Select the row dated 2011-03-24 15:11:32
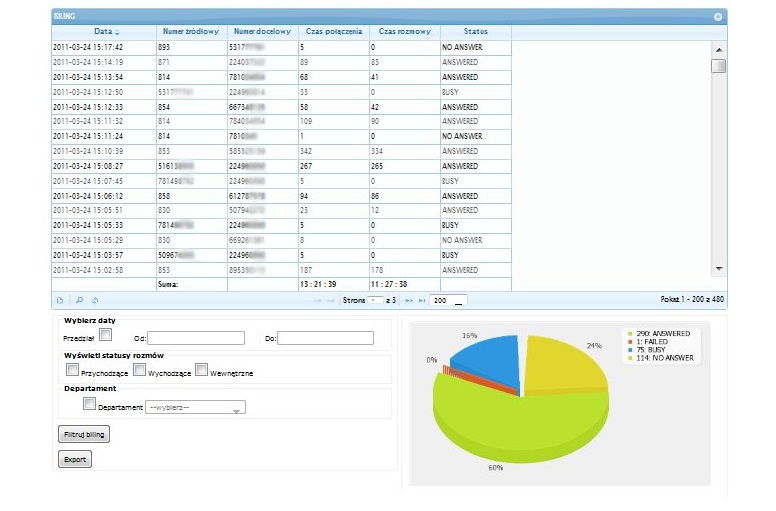The image size is (776, 511). pos(281,121)
